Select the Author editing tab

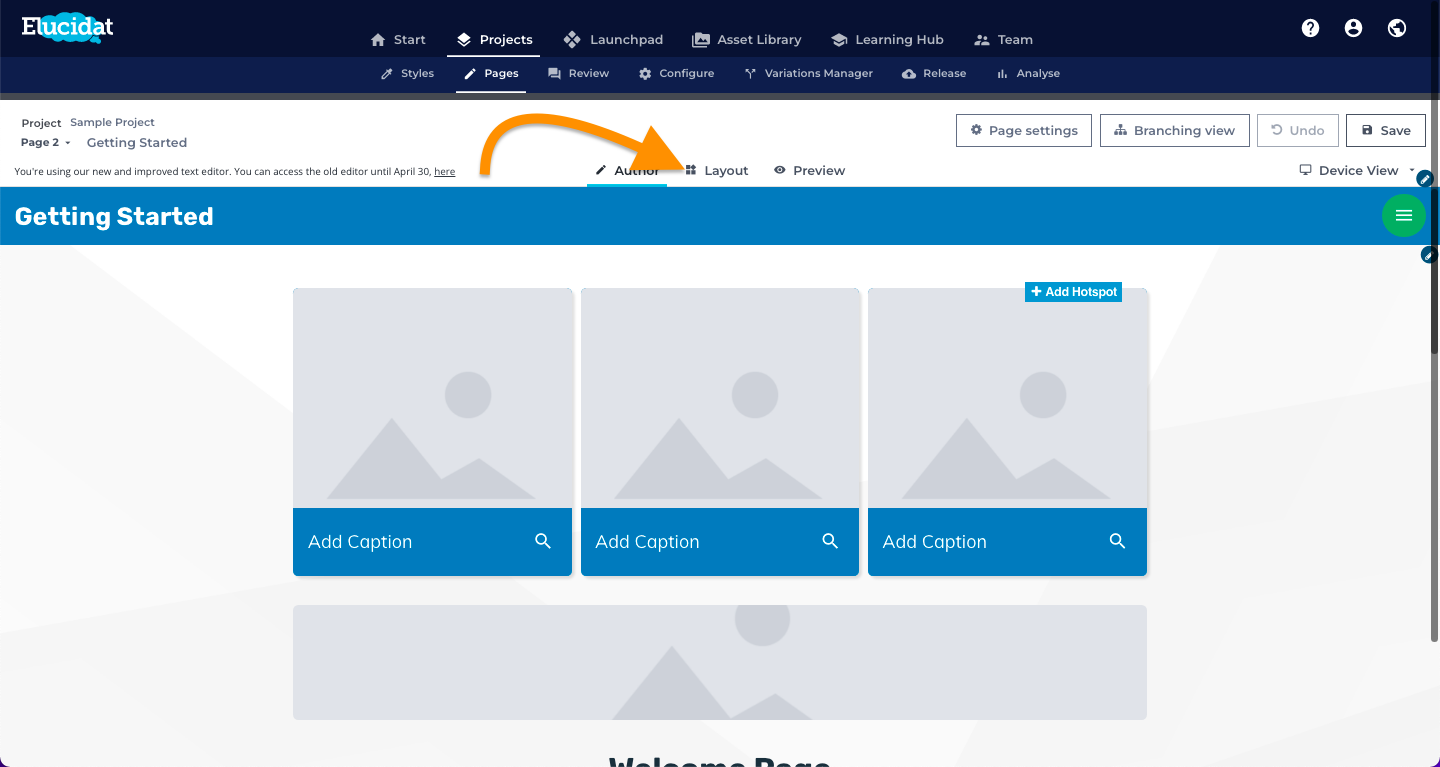[627, 171]
